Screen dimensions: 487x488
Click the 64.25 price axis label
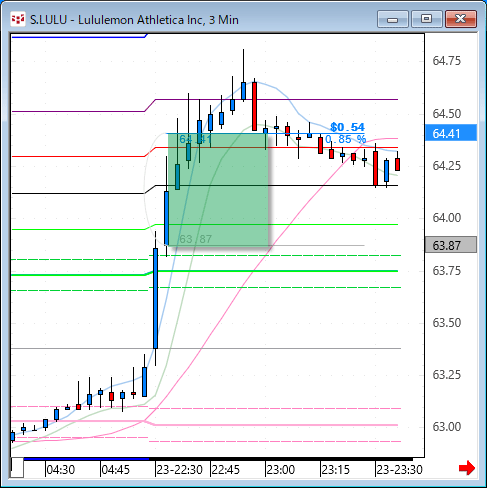447,166
